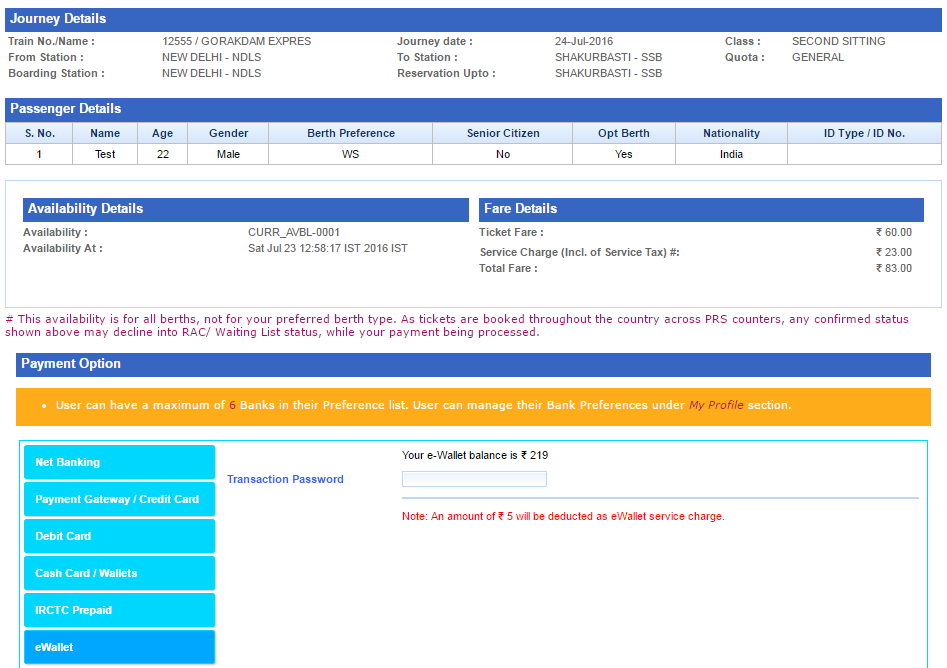This screenshot has height=668, width=947.
Task: Click the eWallet payment tab
Action: 119,647
